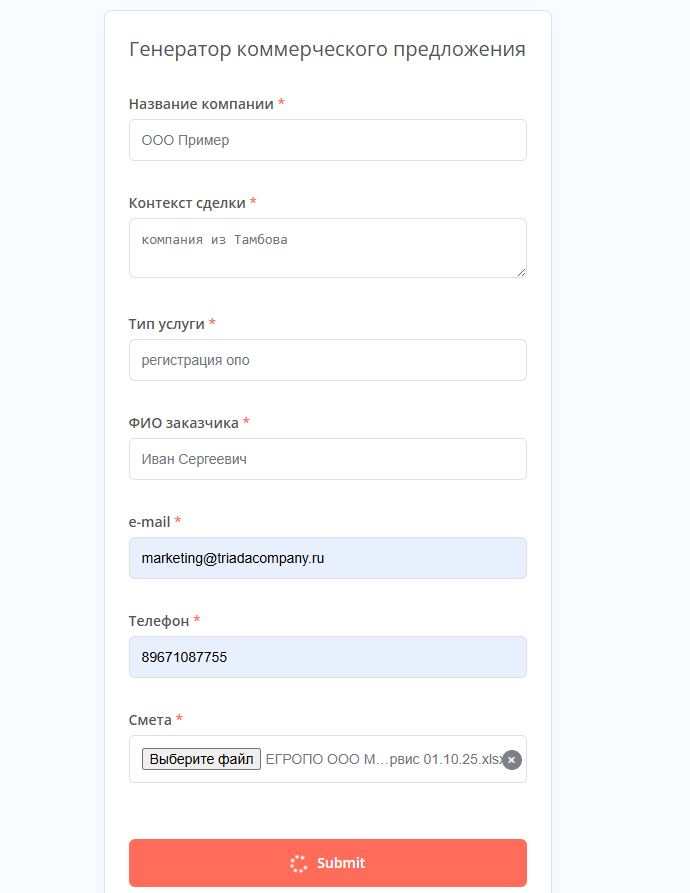Select the Тип услуги field
The image size is (690, 893).
[x=327, y=360]
